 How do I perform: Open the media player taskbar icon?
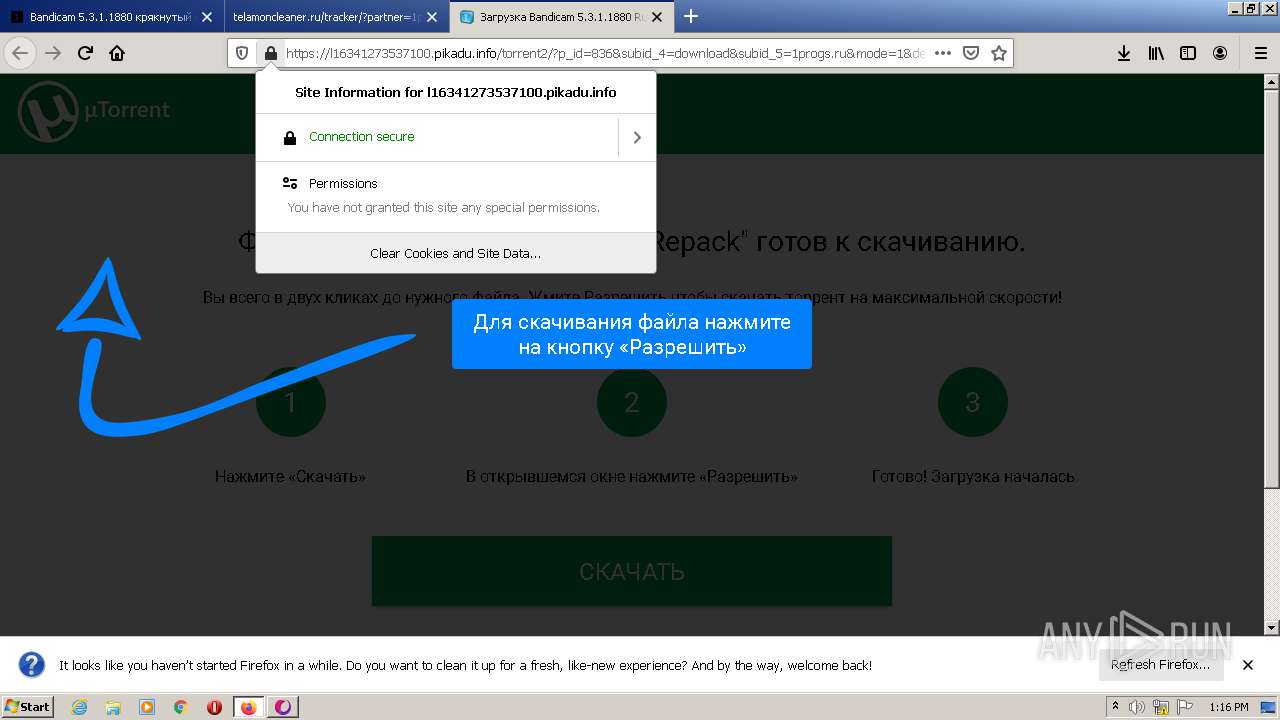point(147,707)
